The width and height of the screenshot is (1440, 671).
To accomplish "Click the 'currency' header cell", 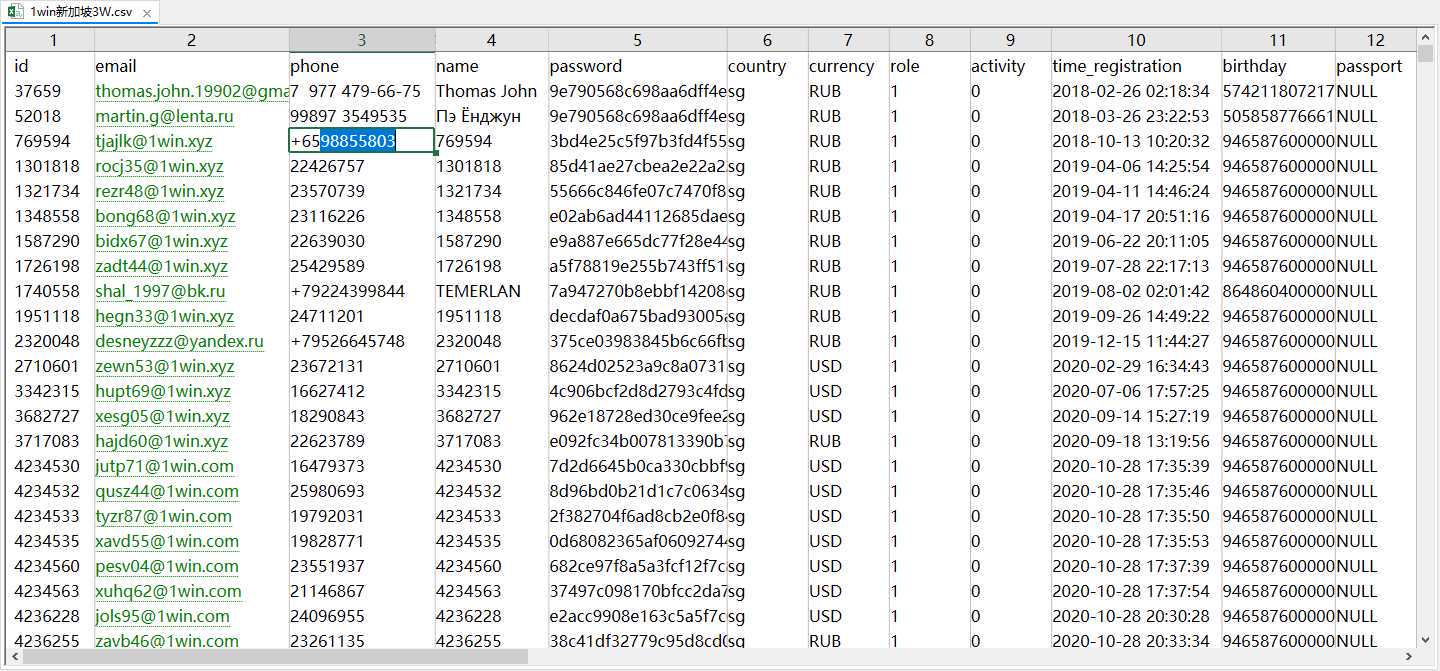I will tap(848, 66).
